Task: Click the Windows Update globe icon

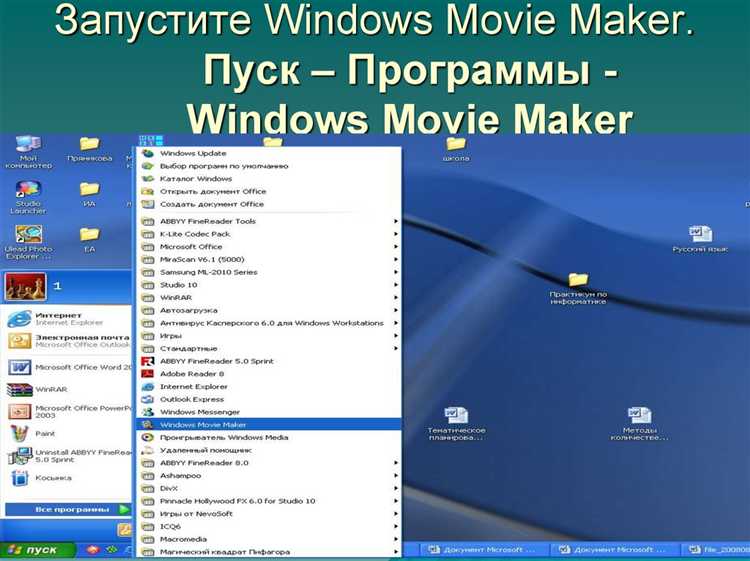Action: (148, 154)
